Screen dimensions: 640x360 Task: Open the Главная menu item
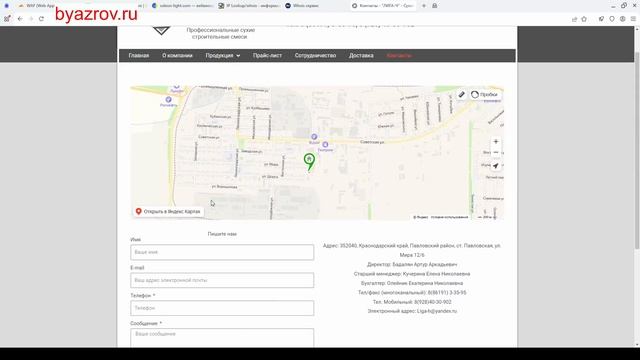coord(139,56)
